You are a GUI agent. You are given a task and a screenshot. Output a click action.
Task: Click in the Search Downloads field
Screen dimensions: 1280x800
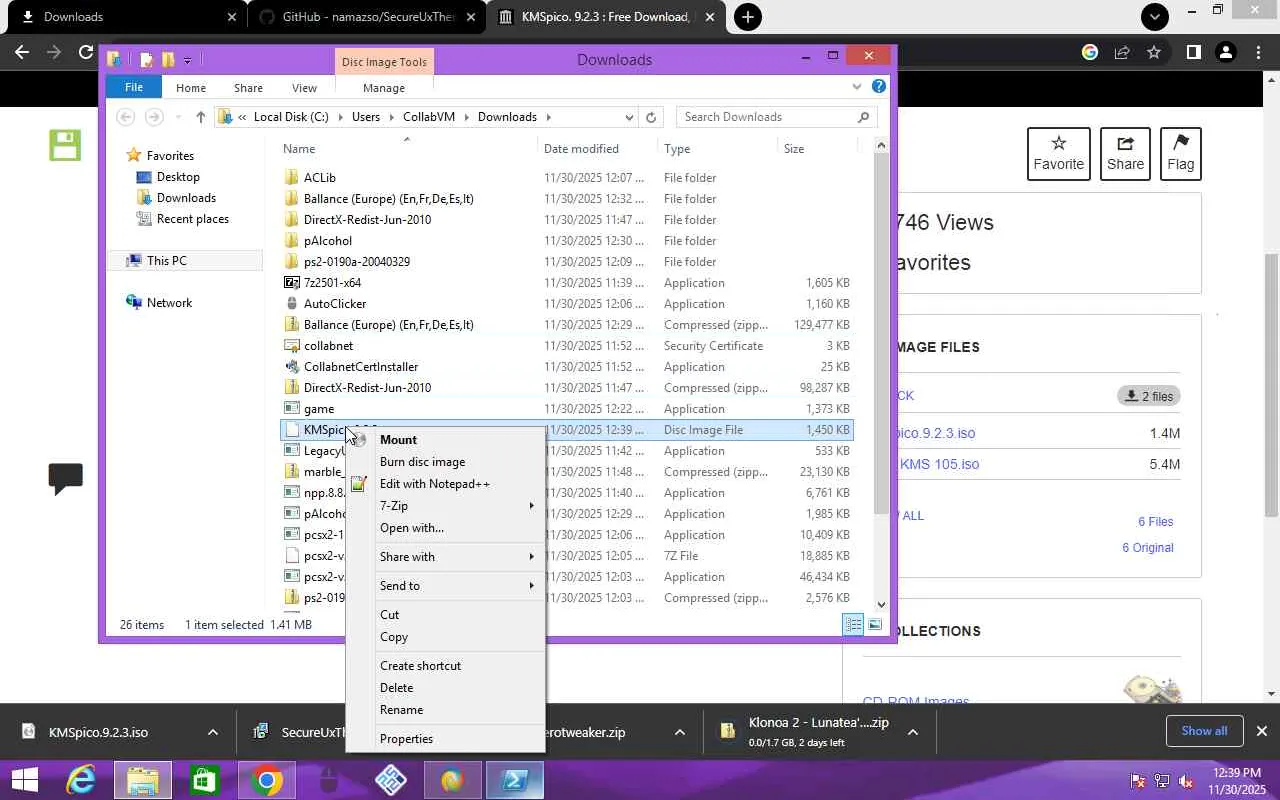[x=766, y=117]
